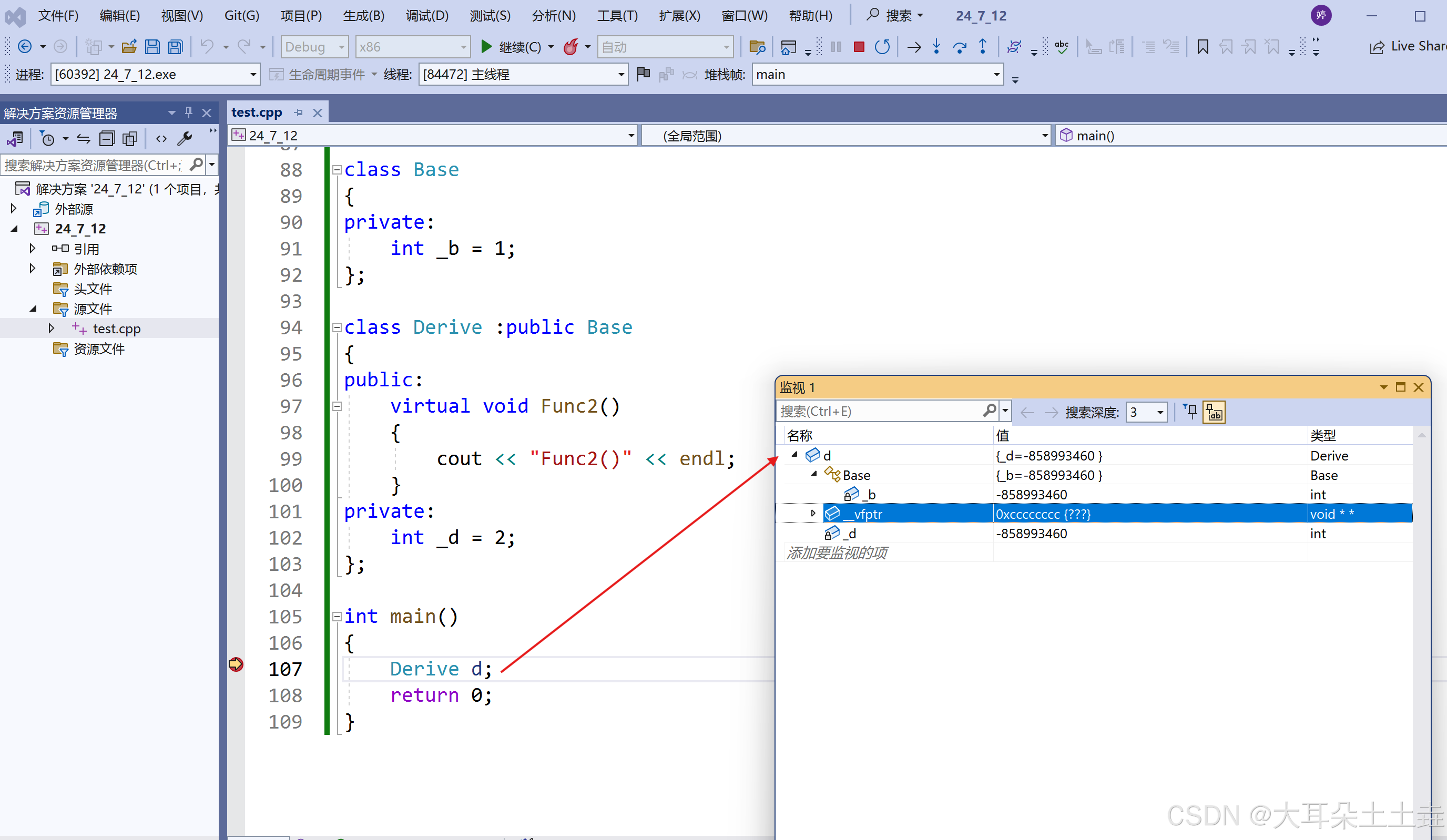1447x840 pixels.
Task: Open the 生成(B) menu
Action: [x=363, y=15]
